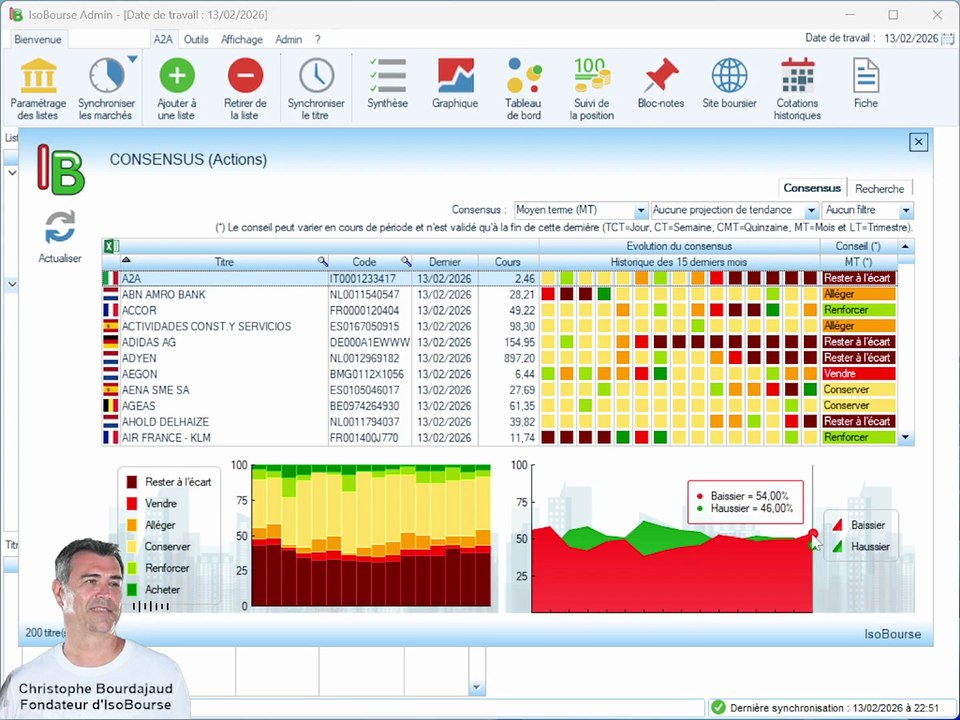
Task: Open the Fiche tool
Action: (866, 84)
